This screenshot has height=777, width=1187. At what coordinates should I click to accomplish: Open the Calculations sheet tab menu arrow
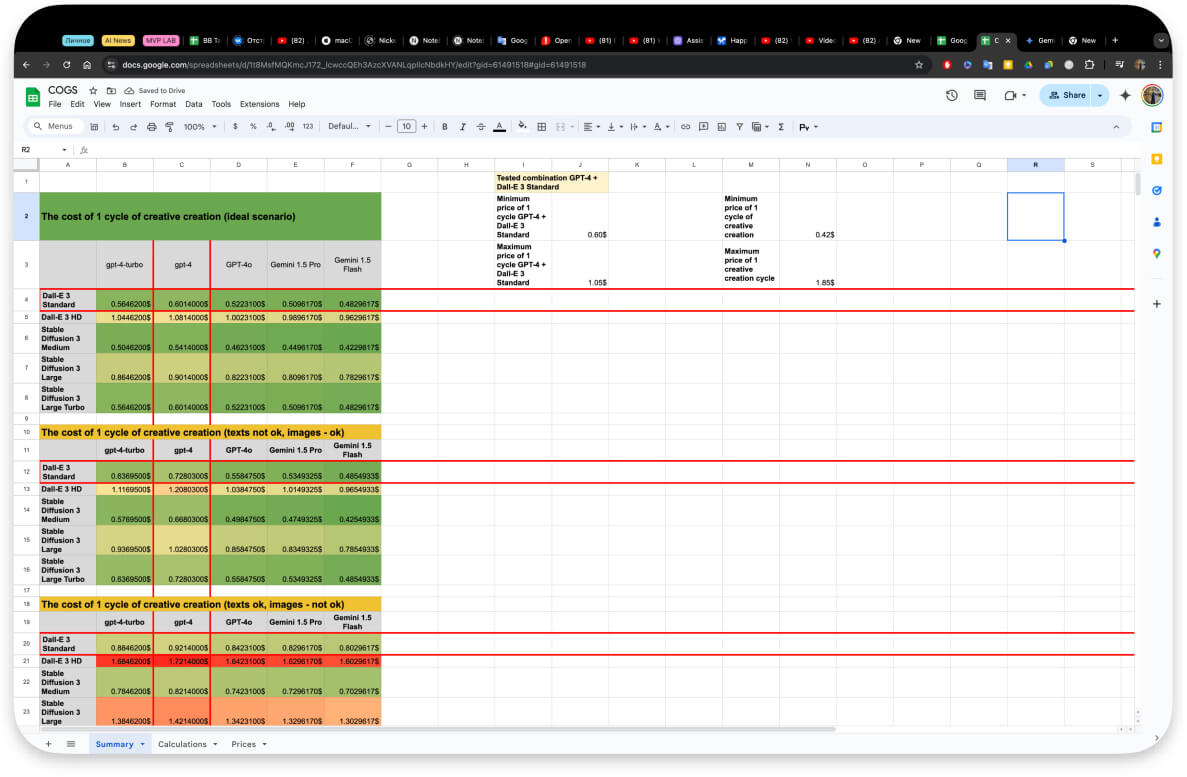click(x=215, y=744)
